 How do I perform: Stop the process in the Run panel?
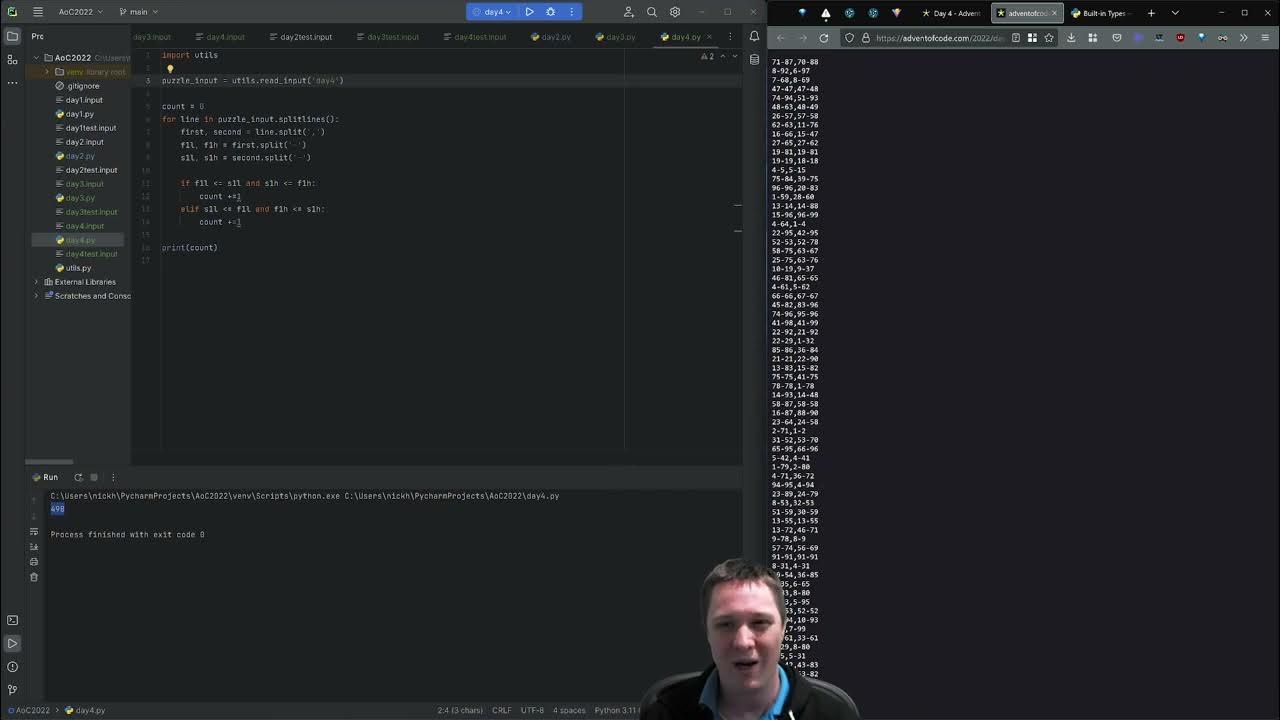[x=94, y=477]
